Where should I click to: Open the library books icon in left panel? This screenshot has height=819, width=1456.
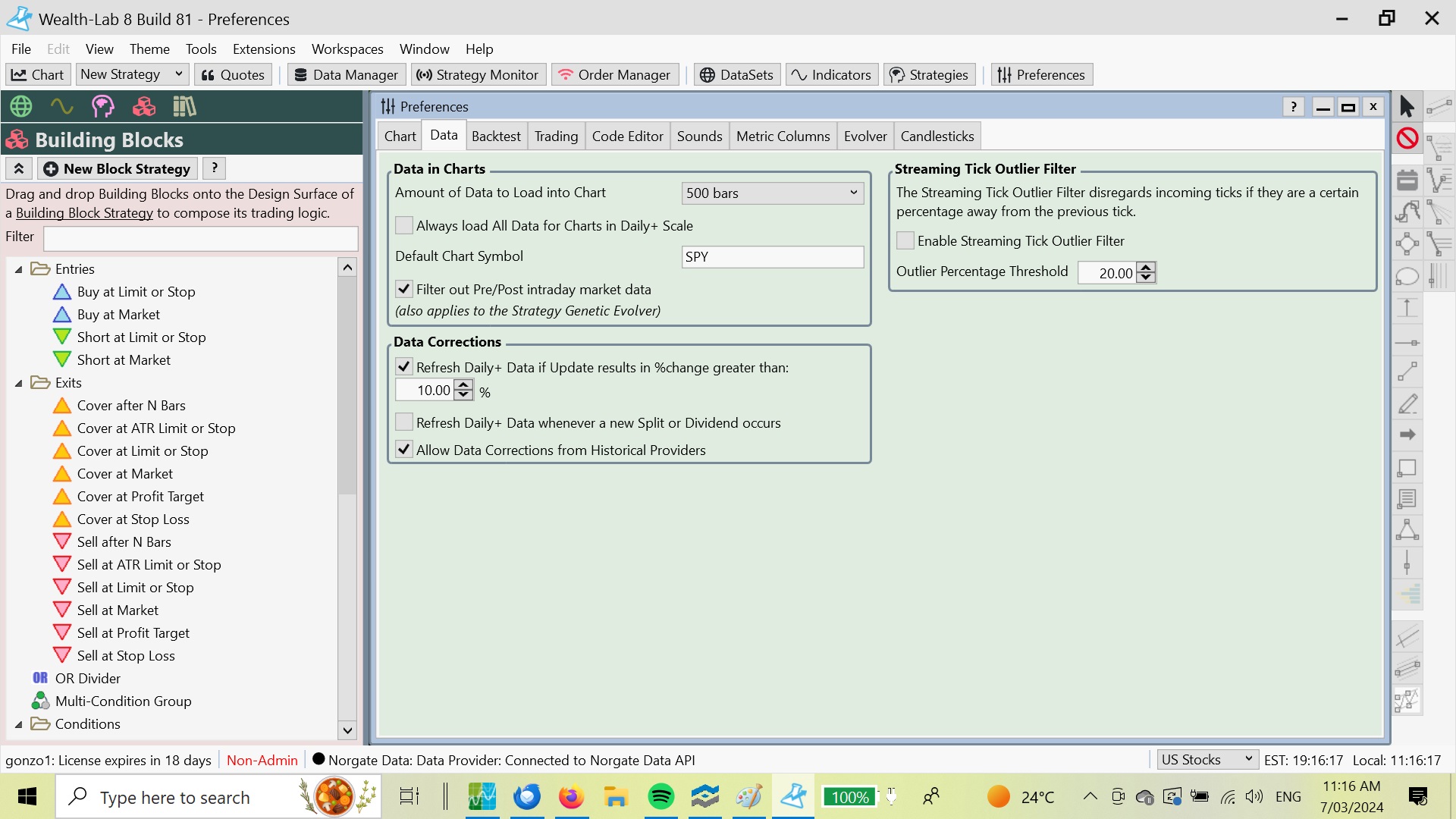184,106
